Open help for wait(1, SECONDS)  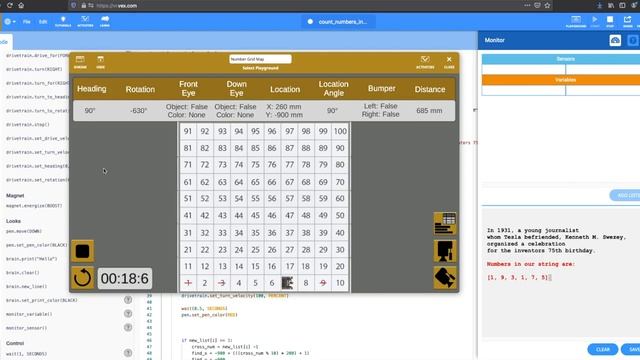tap(128, 353)
